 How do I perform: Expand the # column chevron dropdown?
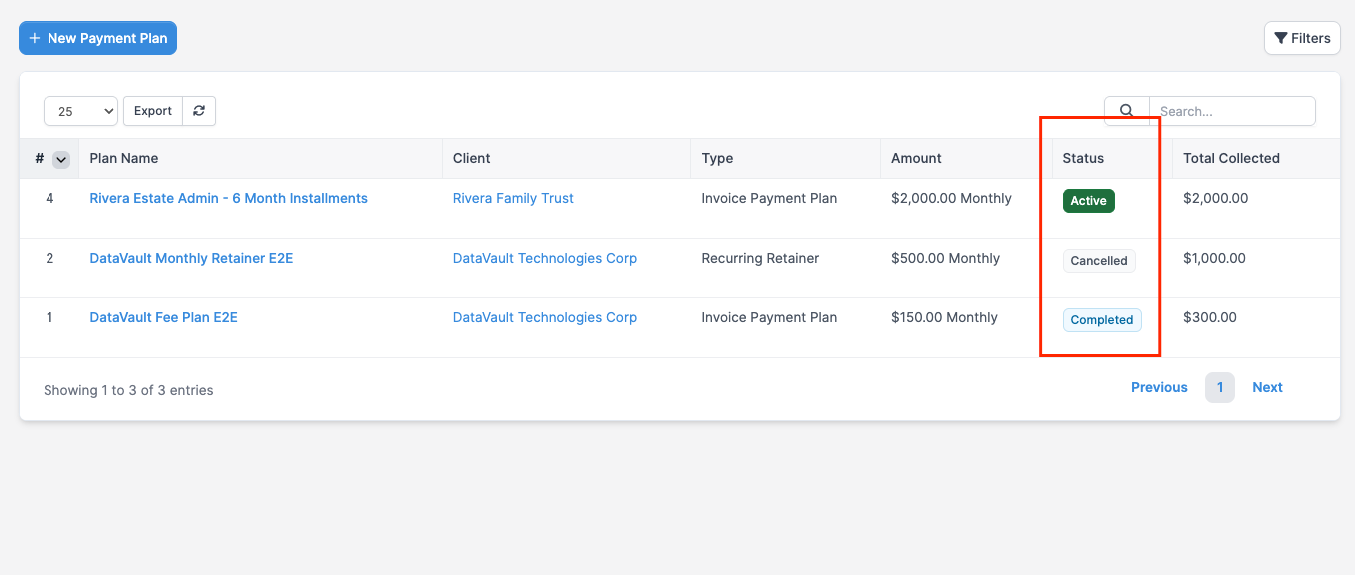point(61,159)
